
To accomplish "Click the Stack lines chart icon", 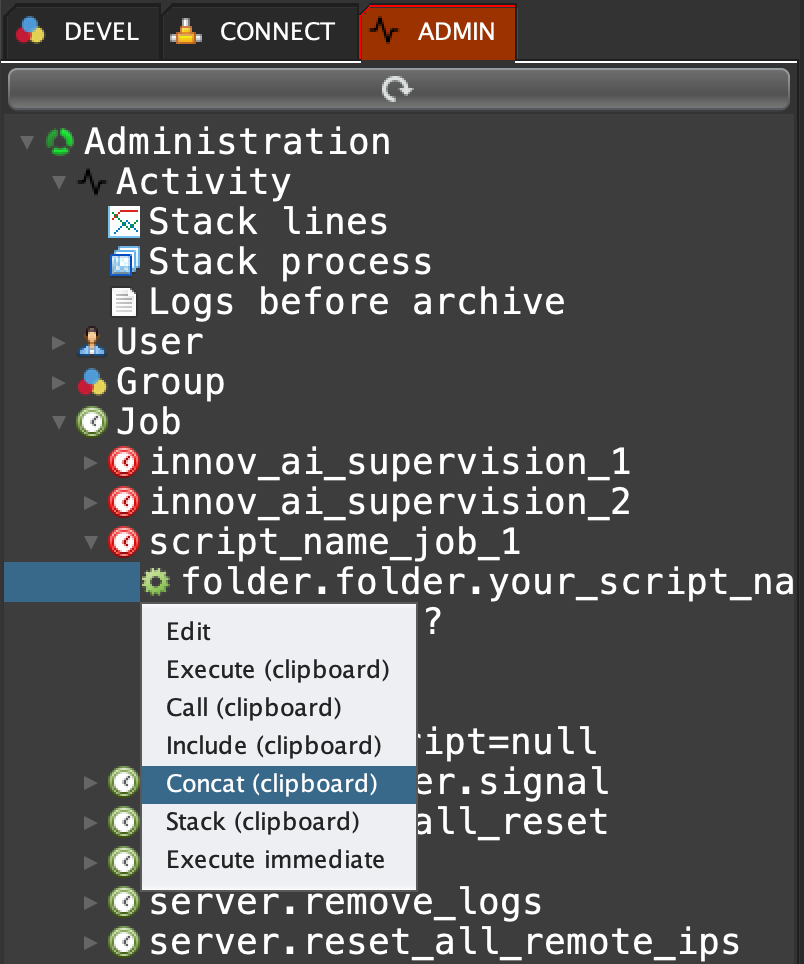I will click(123, 222).
